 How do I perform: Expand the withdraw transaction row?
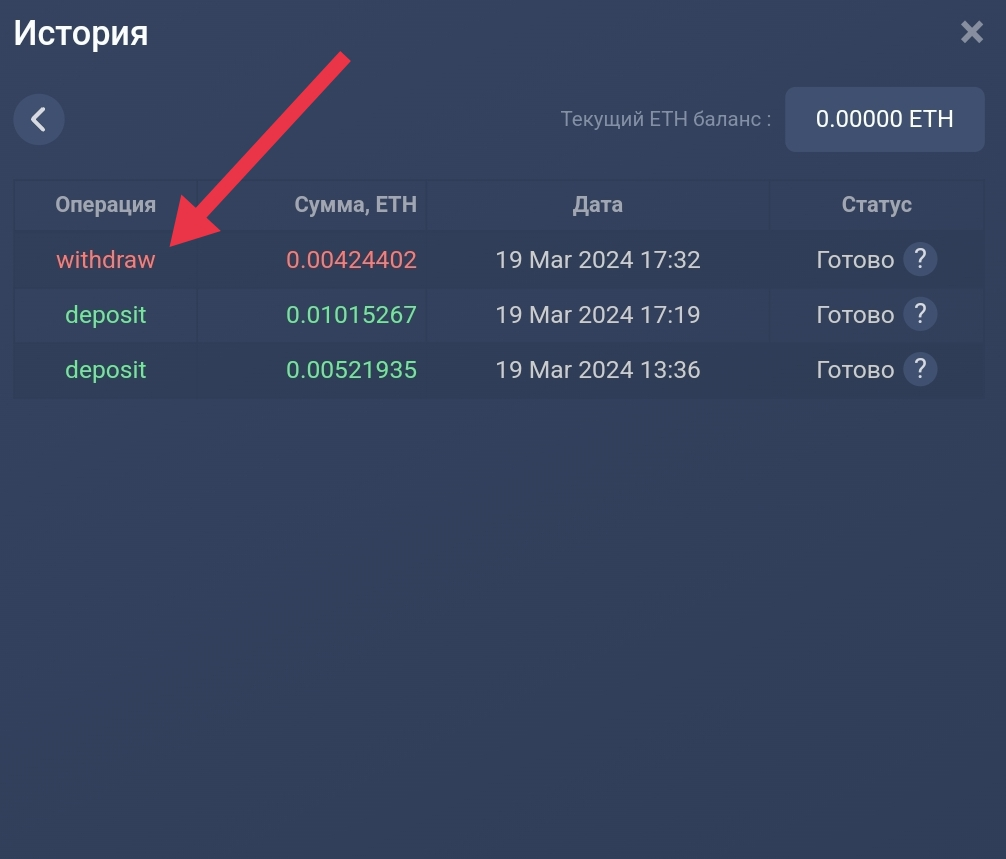pos(400,259)
